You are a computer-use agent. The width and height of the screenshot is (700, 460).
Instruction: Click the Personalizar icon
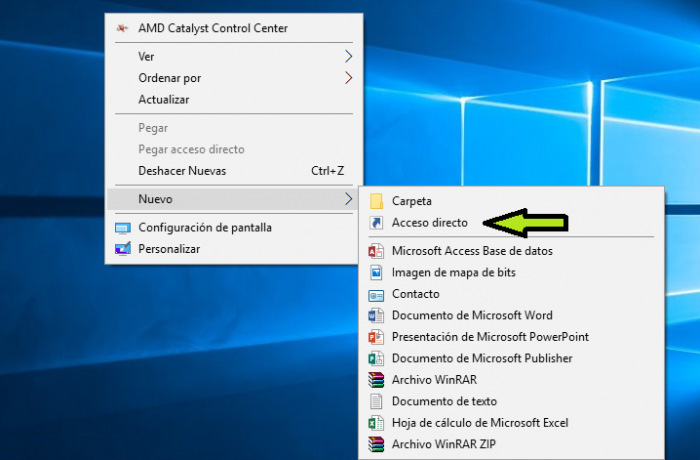point(123,249)
